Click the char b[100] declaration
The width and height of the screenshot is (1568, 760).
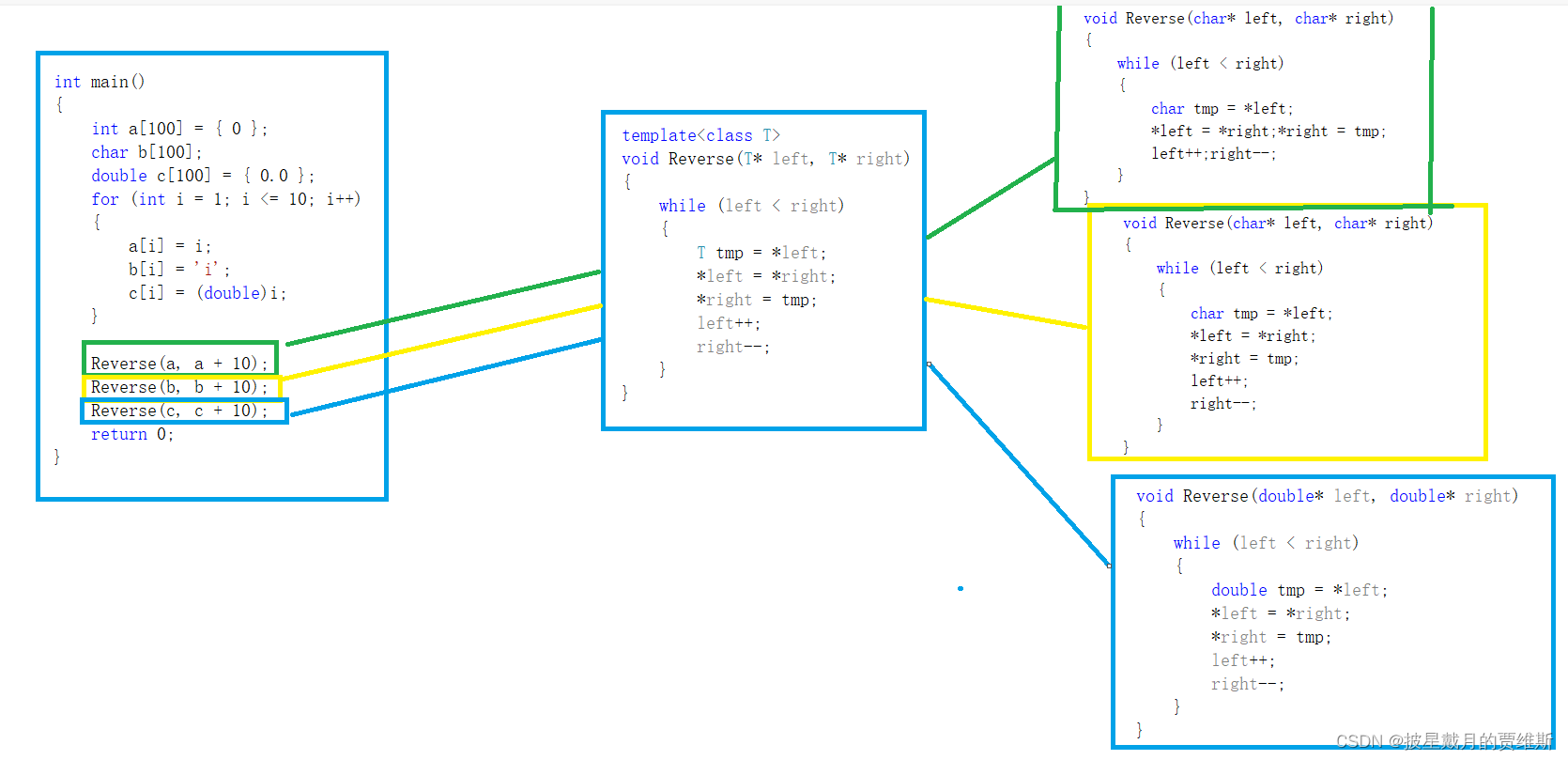(x=146, y=152)
